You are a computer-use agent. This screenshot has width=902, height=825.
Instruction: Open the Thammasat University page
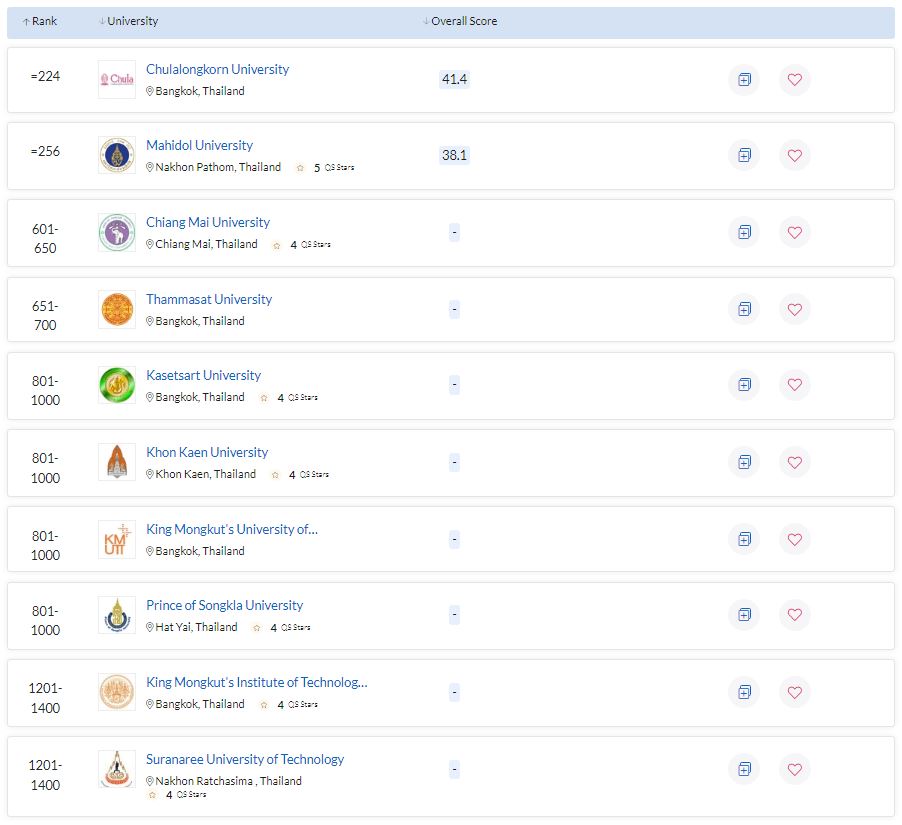209,299
